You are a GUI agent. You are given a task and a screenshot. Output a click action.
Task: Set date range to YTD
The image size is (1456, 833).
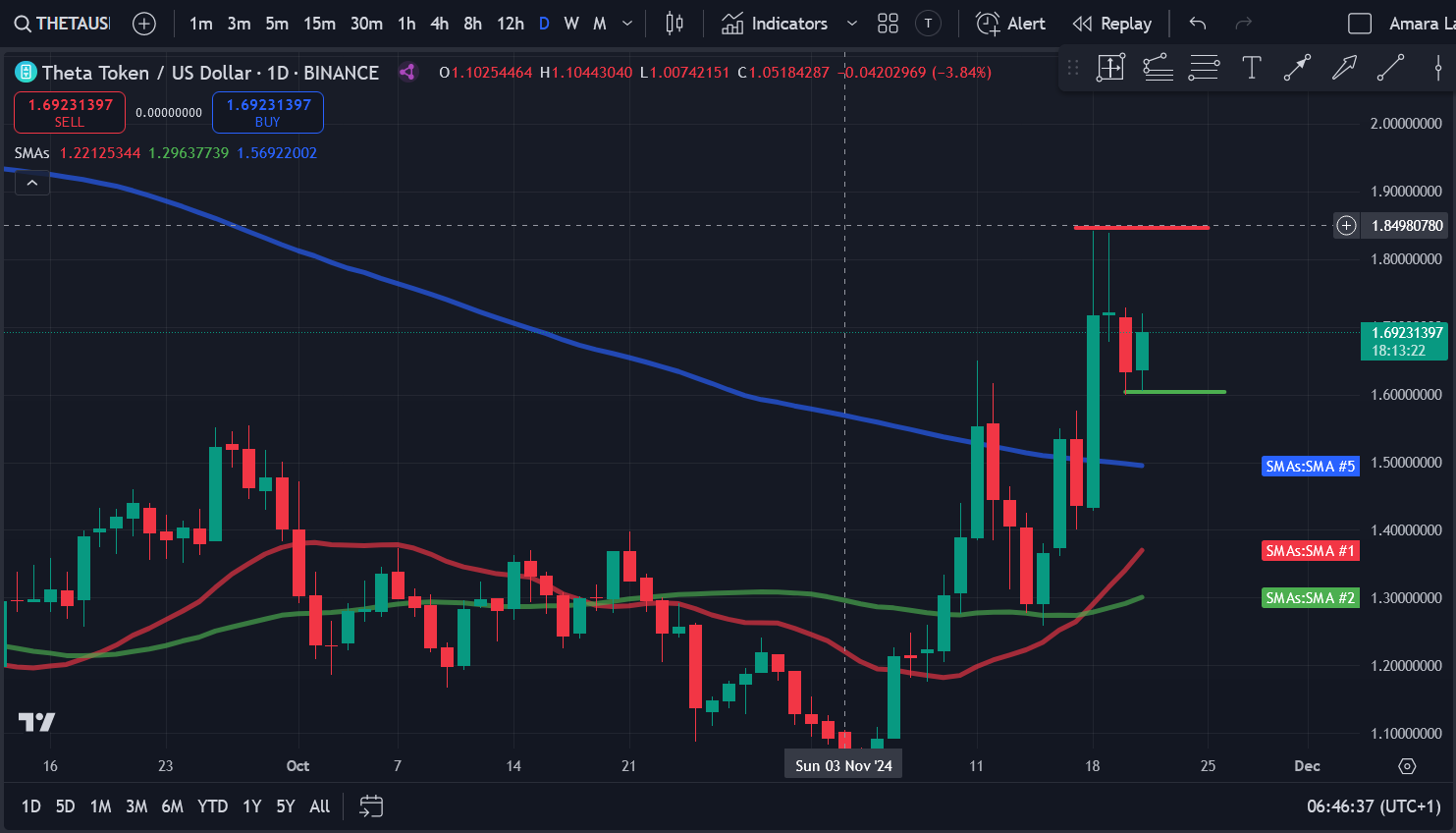click(212, 806)
